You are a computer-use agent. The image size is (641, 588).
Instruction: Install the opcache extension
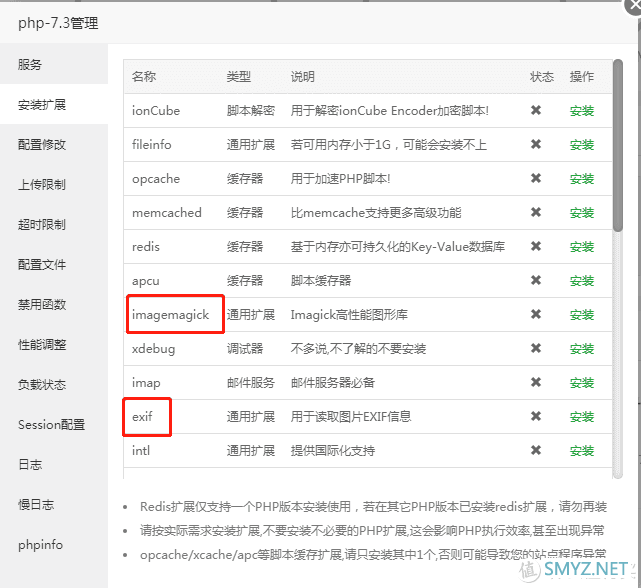click(582, 179)
